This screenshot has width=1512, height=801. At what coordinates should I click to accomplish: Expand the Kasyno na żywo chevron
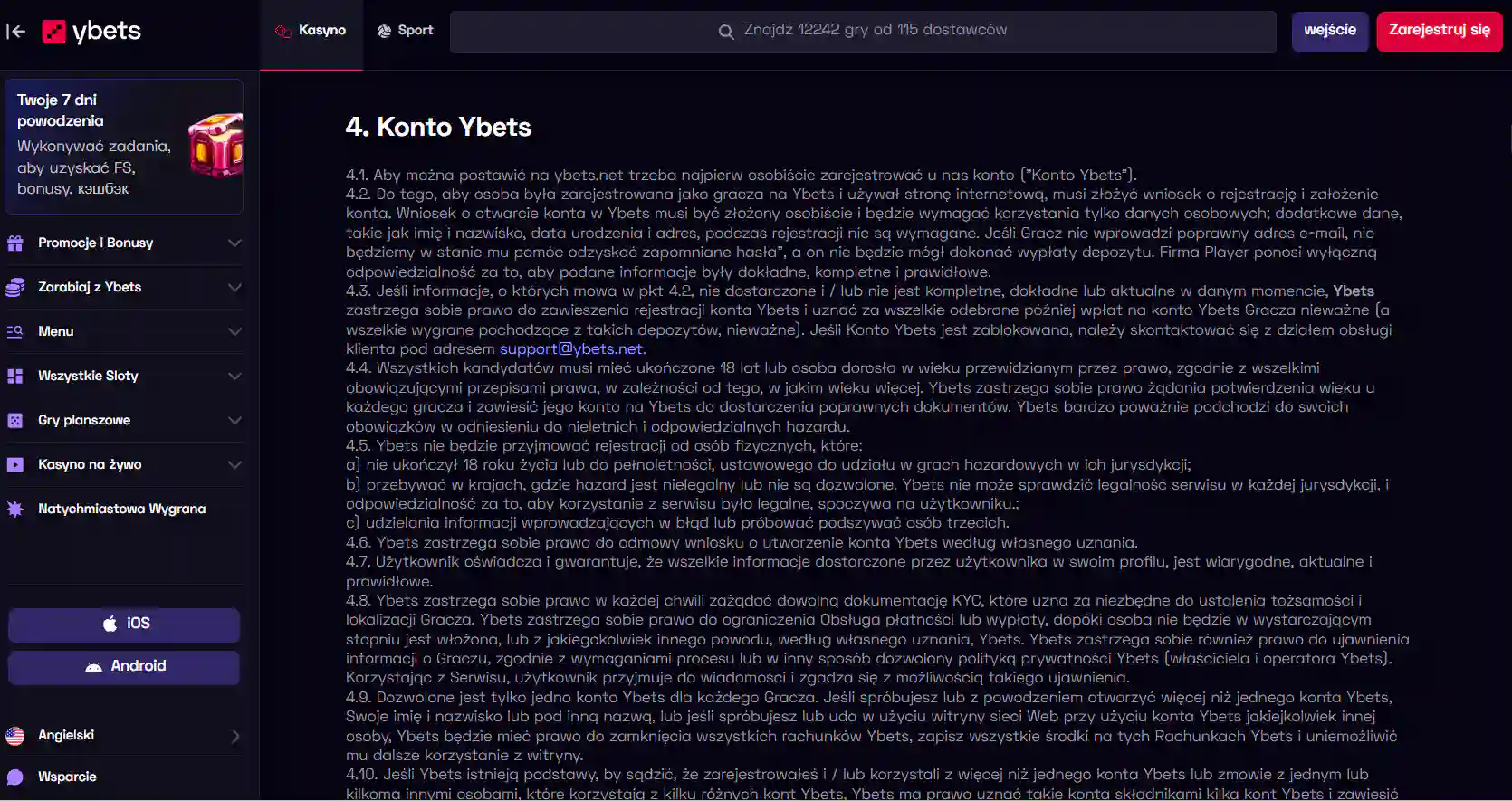[234, 464]
